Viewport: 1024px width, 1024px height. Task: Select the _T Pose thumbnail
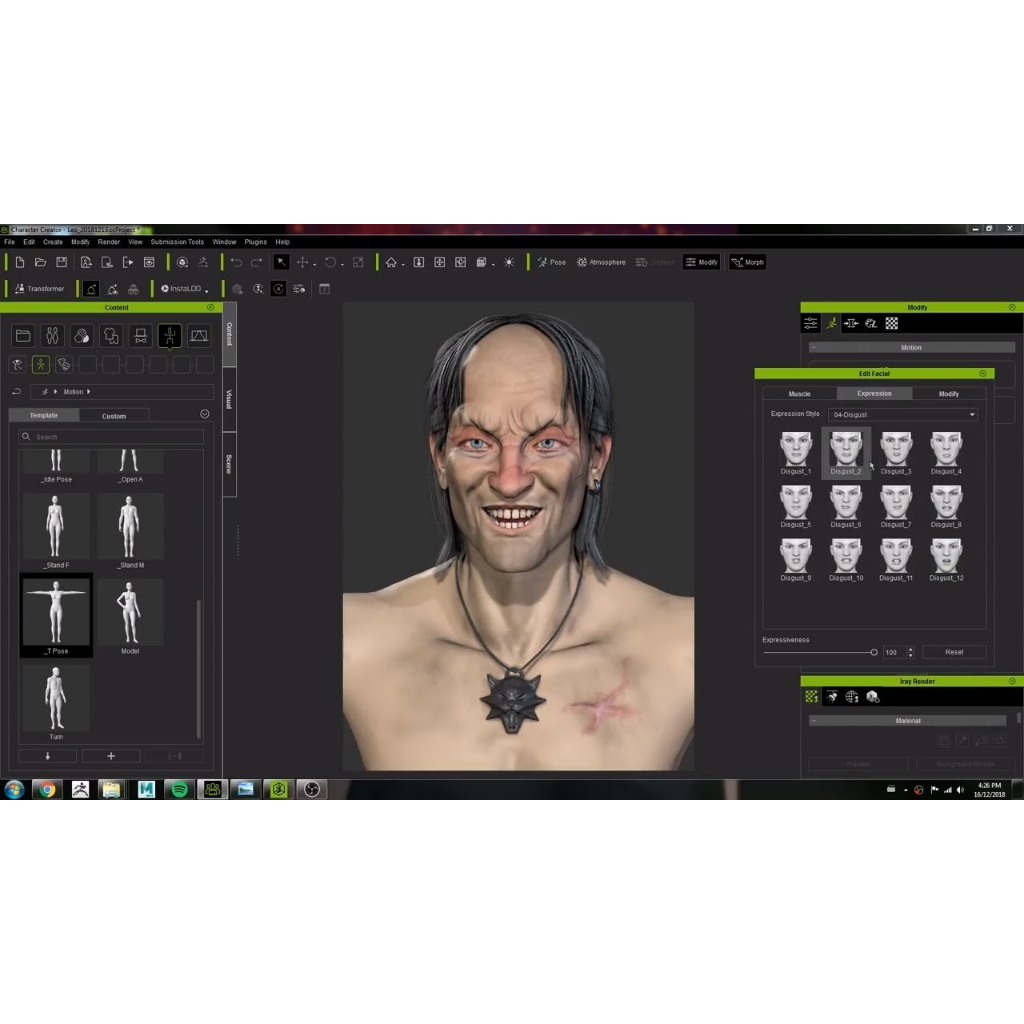click(x=56, y=615)
